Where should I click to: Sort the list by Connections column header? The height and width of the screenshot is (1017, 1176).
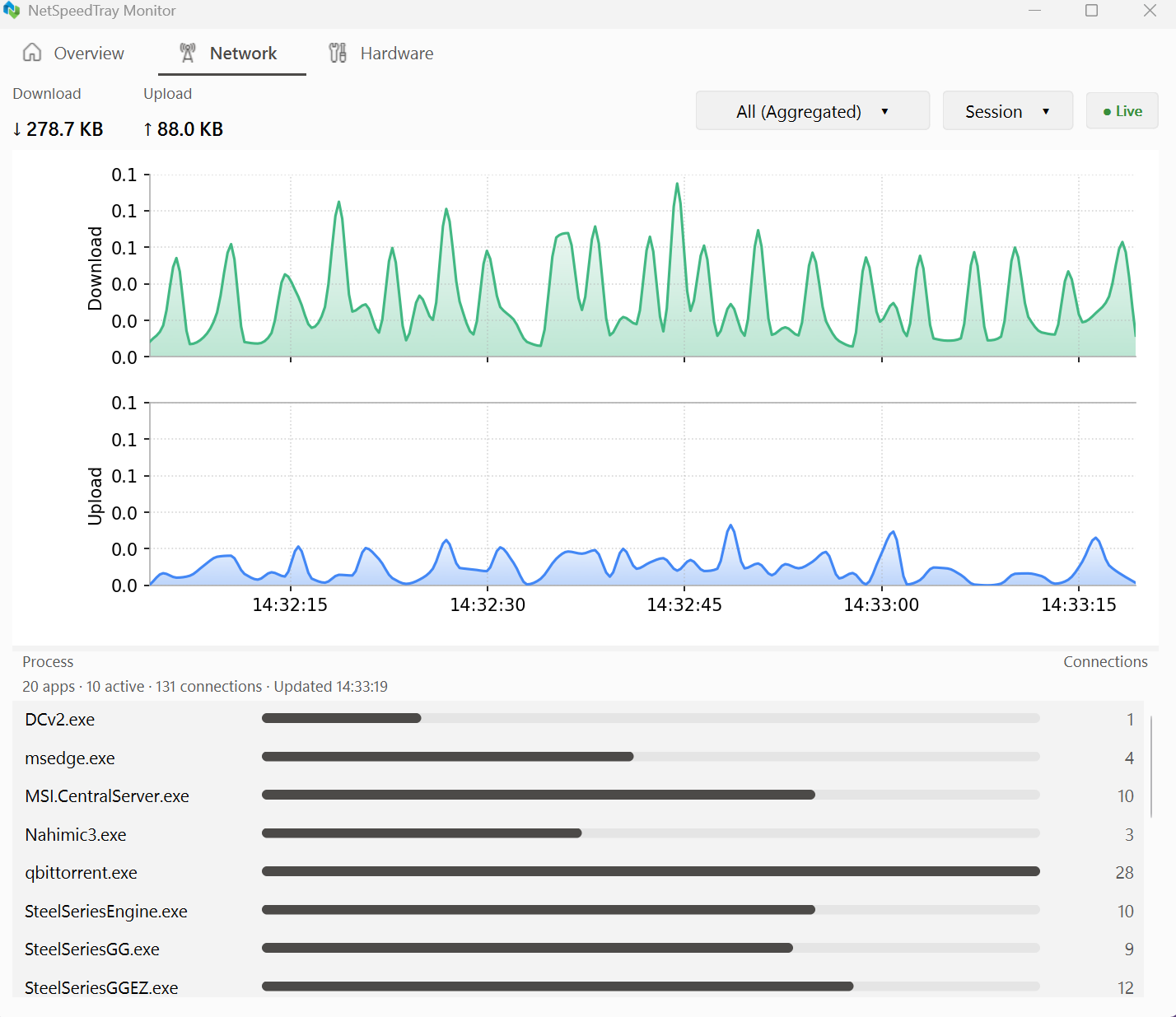1105,662
